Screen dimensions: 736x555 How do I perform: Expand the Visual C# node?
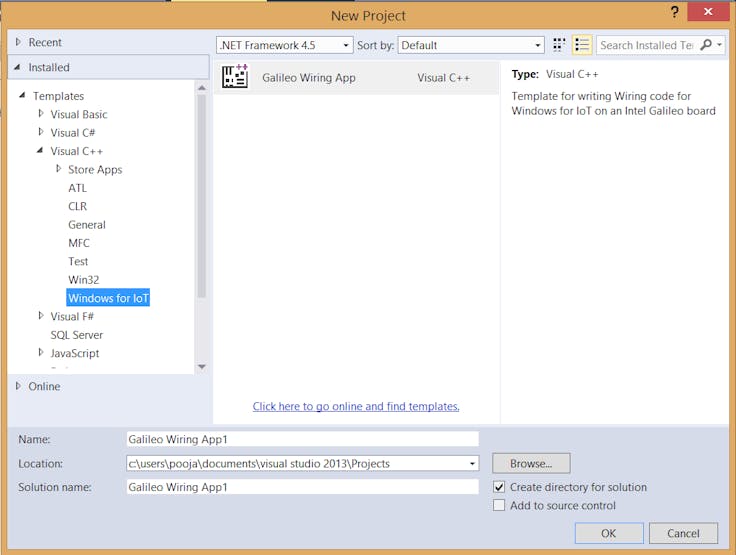coord(41,132)
